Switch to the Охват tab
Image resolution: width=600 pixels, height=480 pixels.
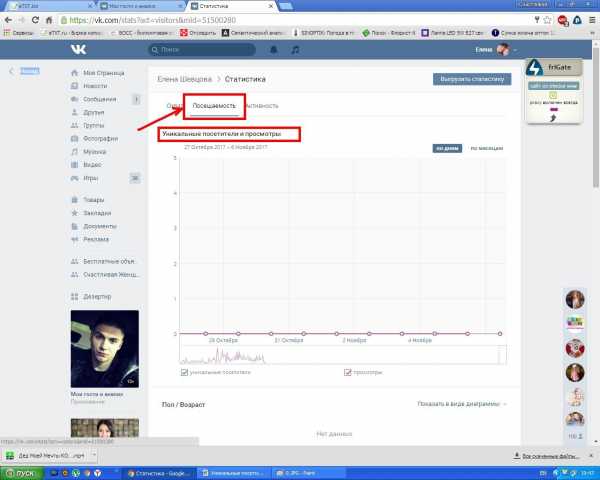173,106
